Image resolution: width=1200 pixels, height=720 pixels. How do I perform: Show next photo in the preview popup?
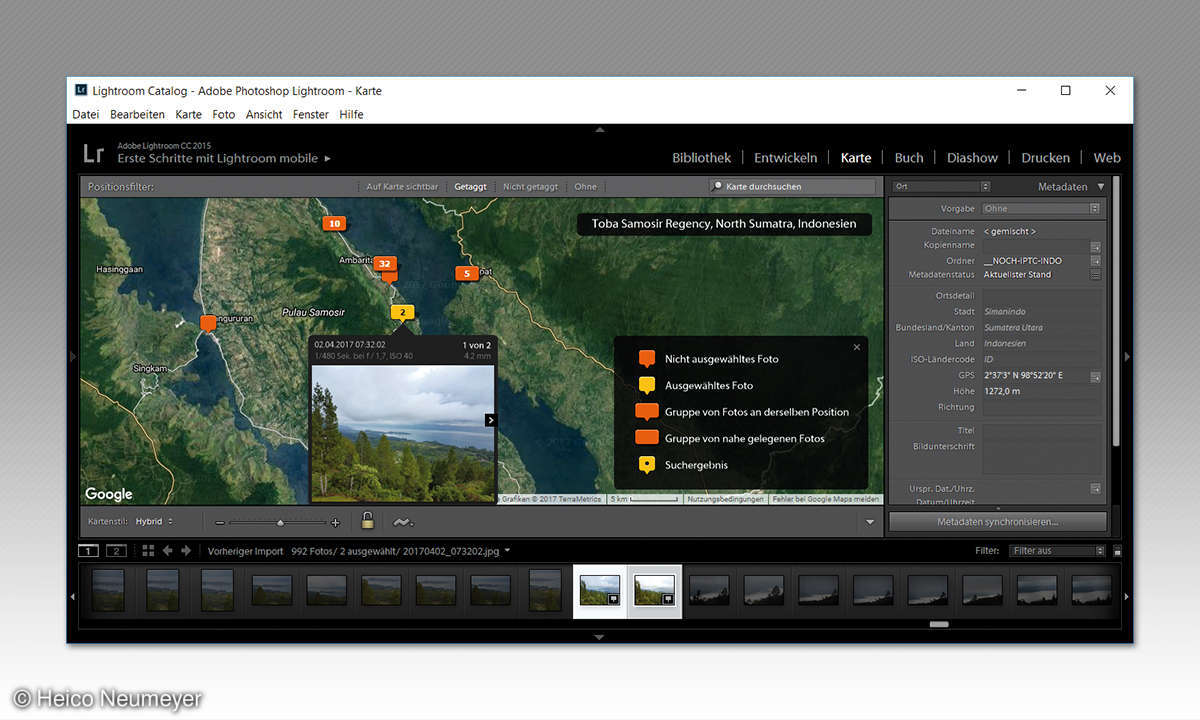click(491, 420)
